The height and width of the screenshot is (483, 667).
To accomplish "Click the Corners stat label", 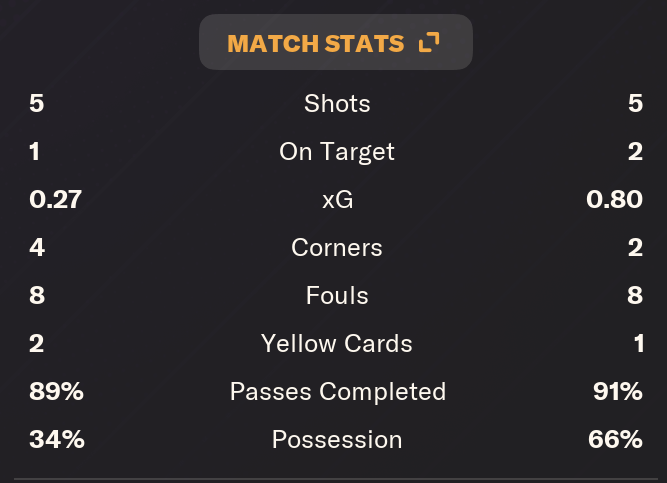I will tap(337, 247).
